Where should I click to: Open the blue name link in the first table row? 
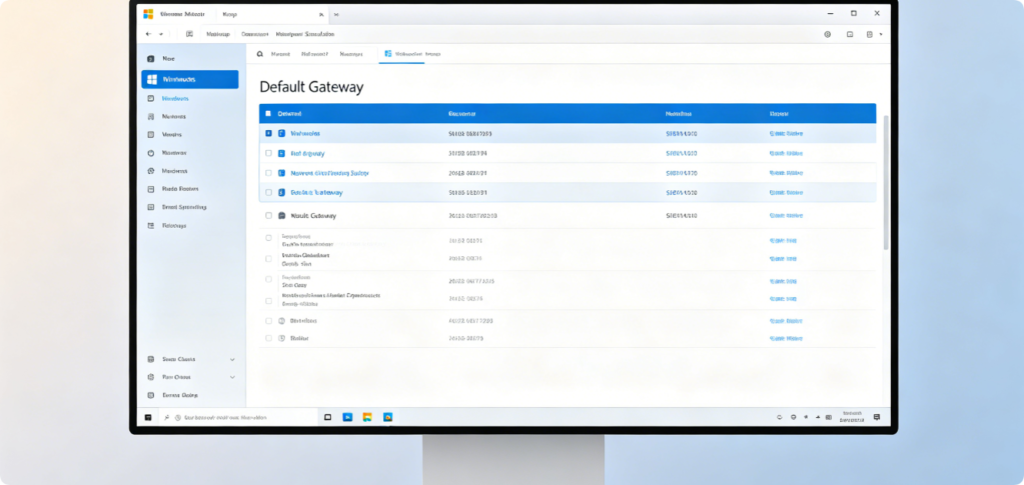[305, 133]
